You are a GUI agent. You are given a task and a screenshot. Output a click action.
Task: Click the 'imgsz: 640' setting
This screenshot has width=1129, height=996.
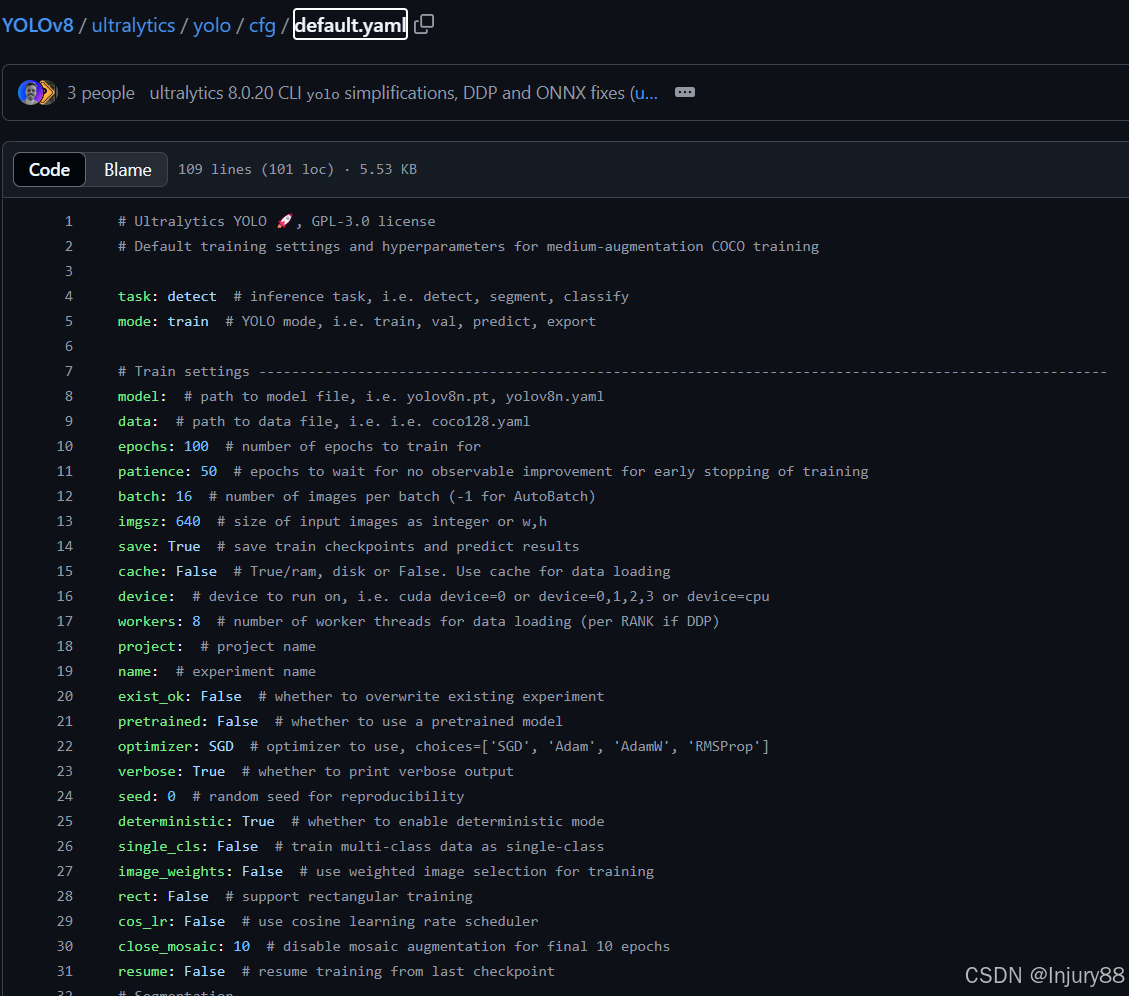(159, 521)
